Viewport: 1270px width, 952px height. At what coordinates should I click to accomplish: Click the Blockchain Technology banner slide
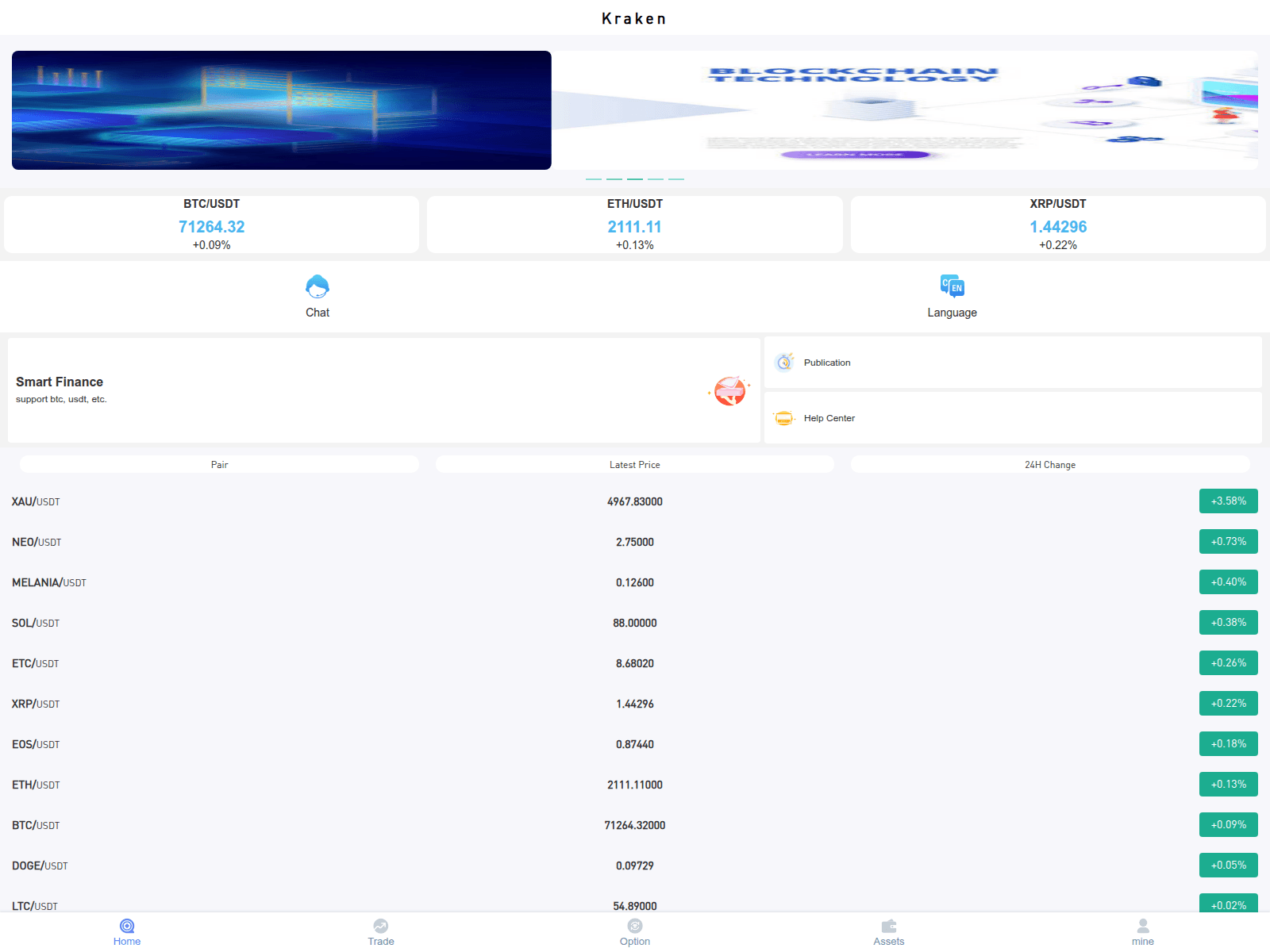point(905,110)
